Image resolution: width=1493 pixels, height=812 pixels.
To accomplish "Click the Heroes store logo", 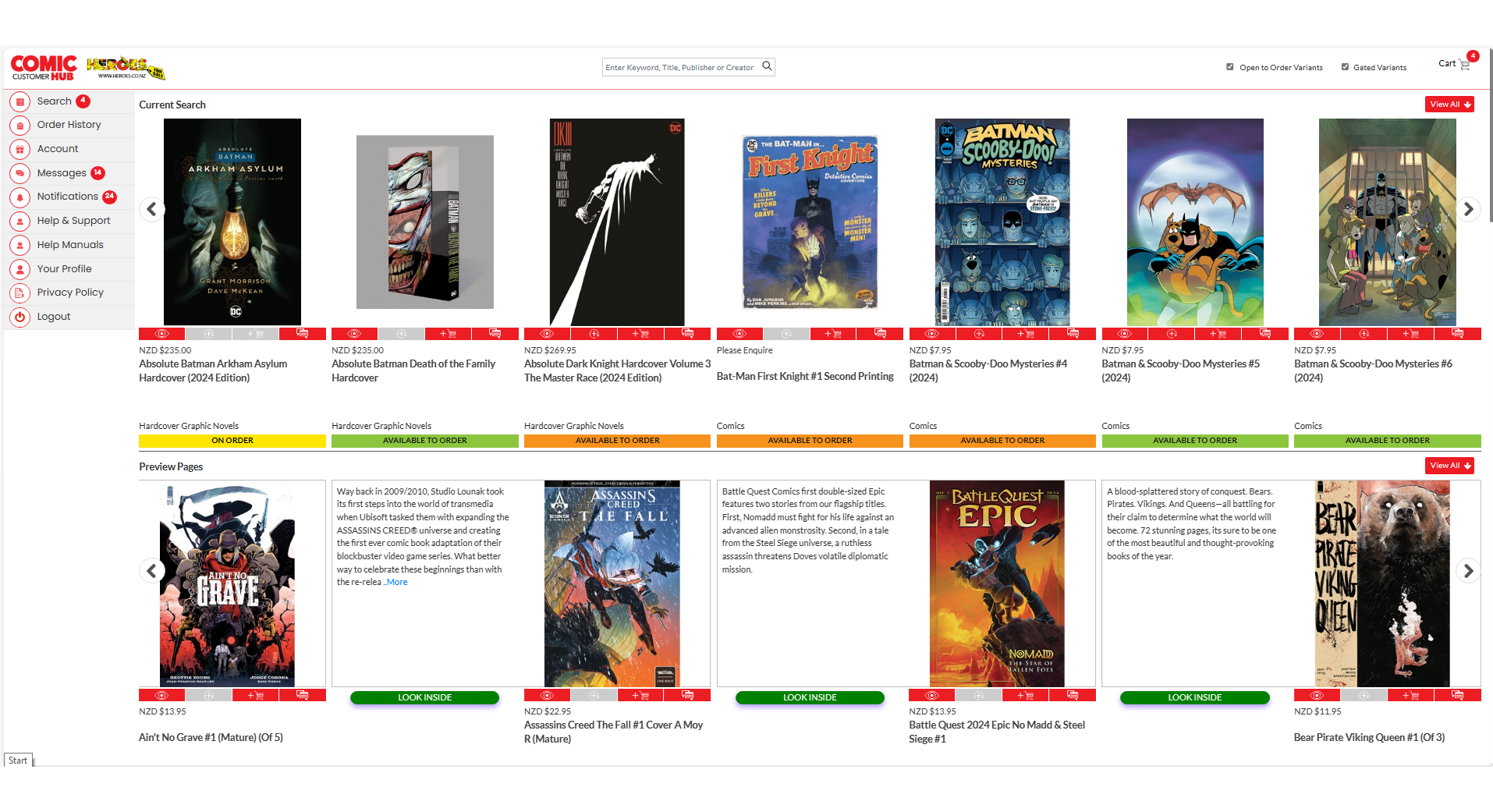I will (126, 68).
